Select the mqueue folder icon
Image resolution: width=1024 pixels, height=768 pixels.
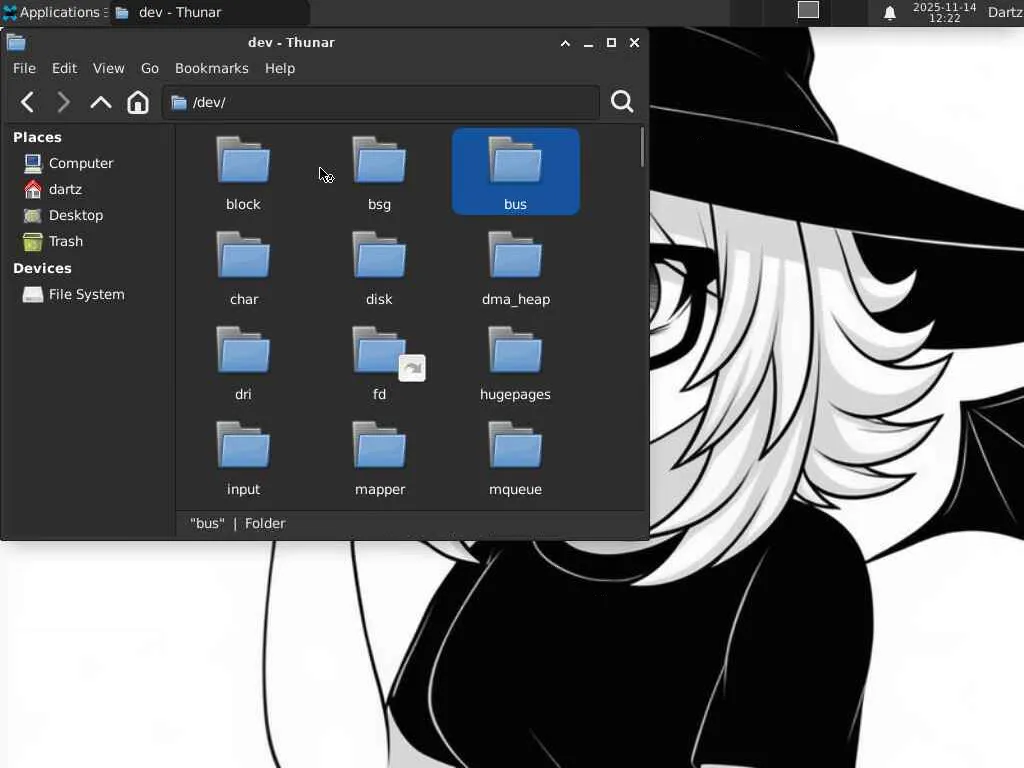click(x=515, y=445)
